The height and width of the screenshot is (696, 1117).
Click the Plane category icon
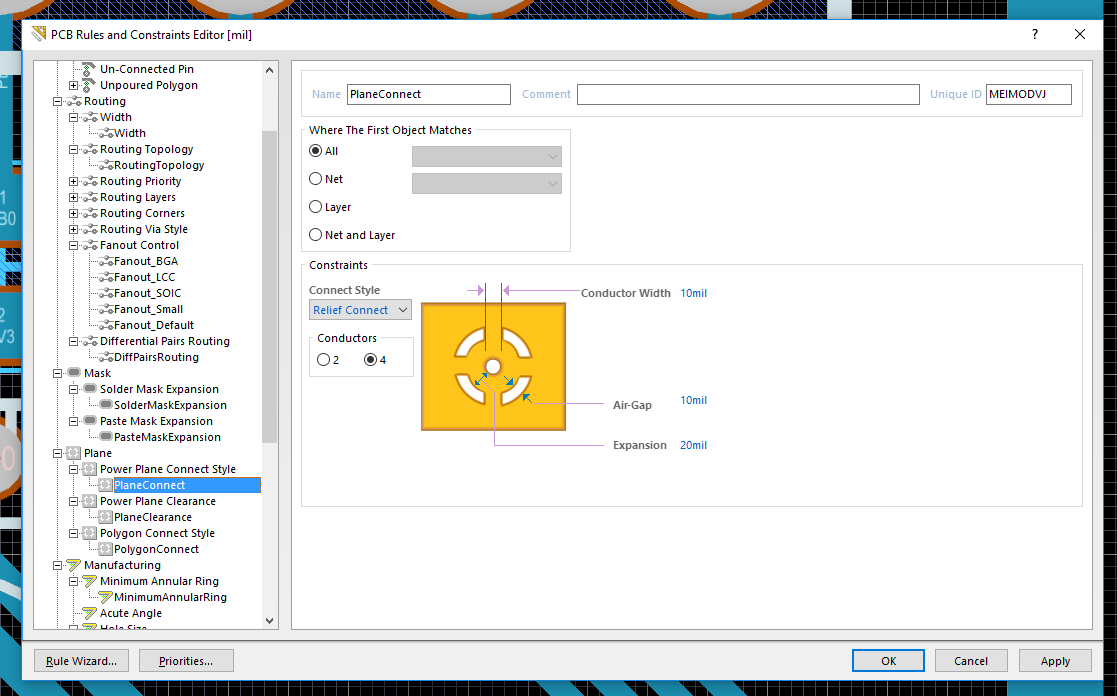pyautogui.click(x=74, y=453)
